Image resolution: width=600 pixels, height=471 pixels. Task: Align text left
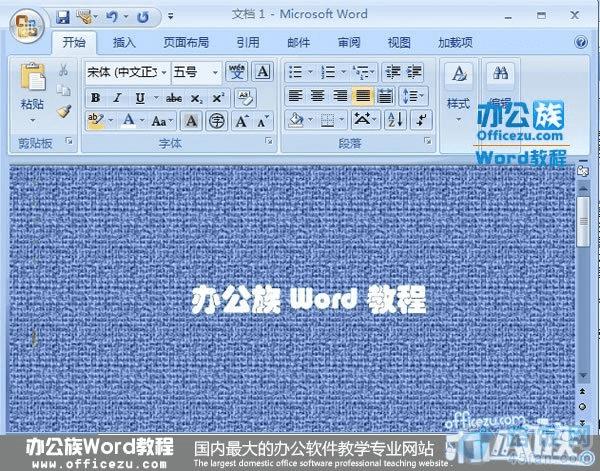click(x=295, y=96)
